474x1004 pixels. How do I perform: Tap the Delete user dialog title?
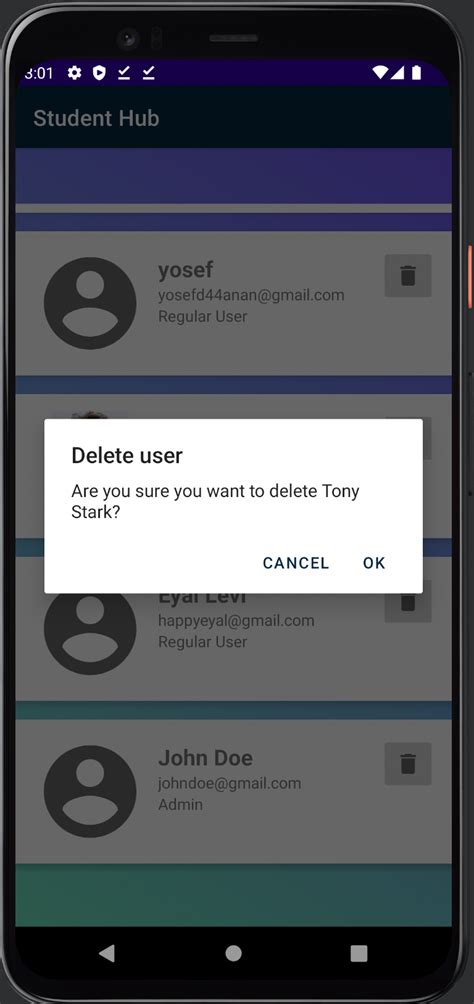click(x=127, y=455)
